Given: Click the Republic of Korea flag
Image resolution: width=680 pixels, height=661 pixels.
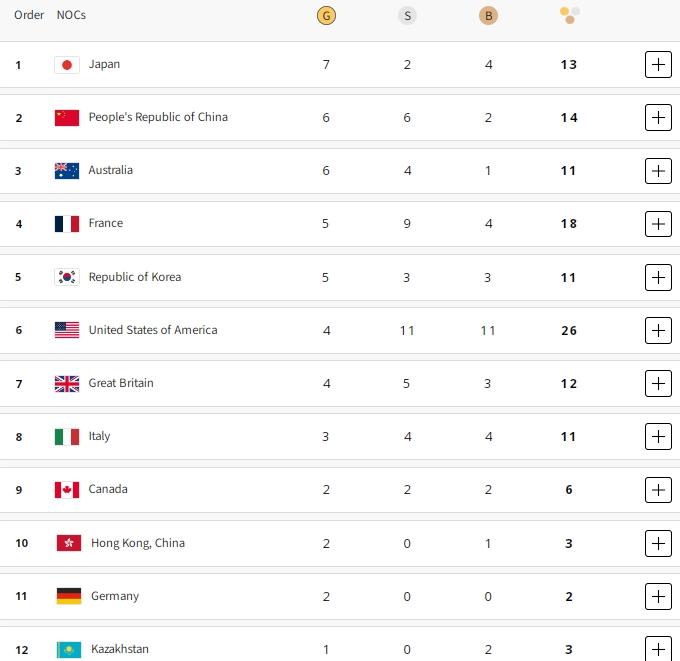Looking at the screenshot, I should pos(67,277).
